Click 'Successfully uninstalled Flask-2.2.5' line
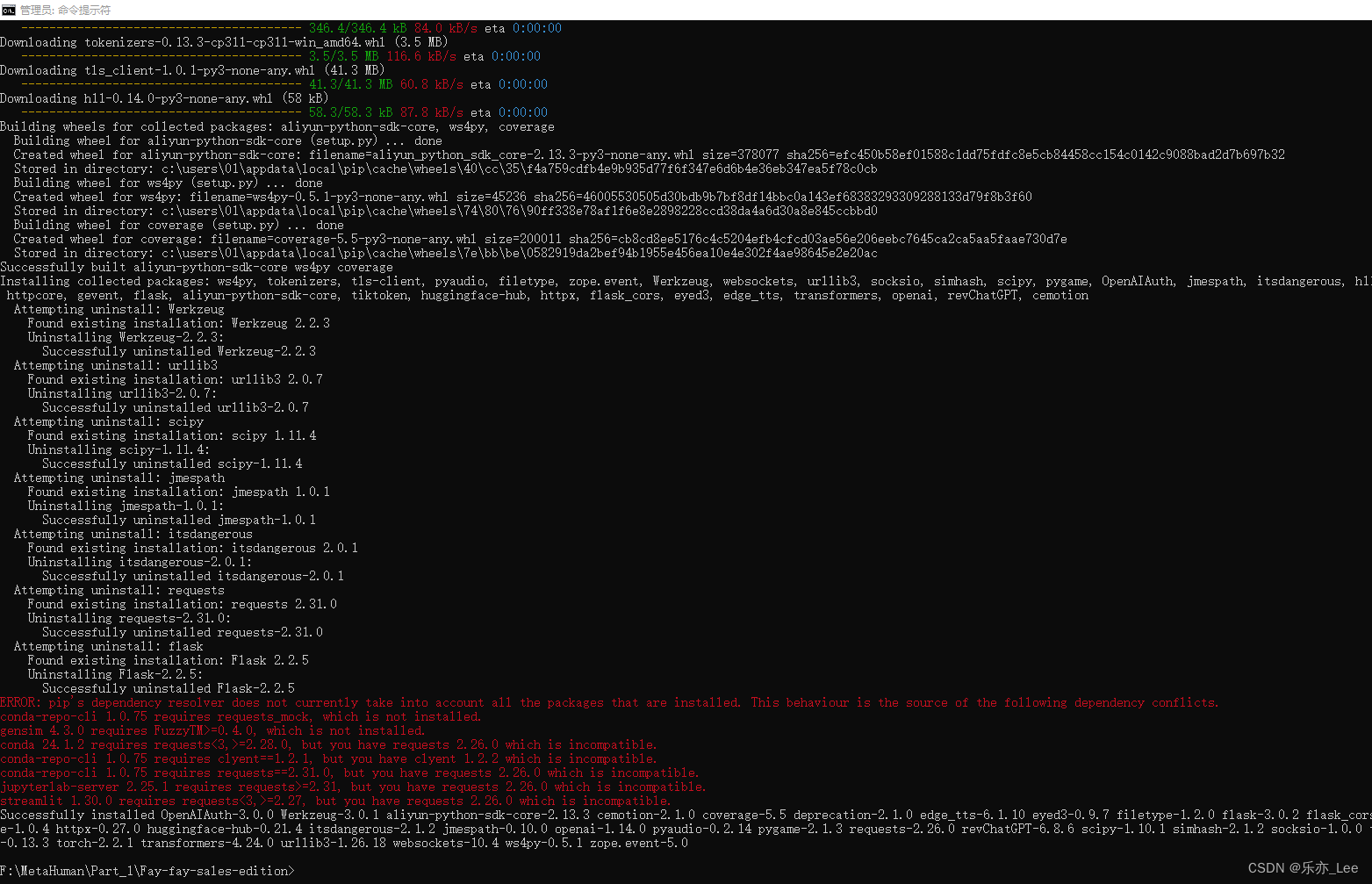The width and height of the screenshot is (1372, 884). coord(169,688)
